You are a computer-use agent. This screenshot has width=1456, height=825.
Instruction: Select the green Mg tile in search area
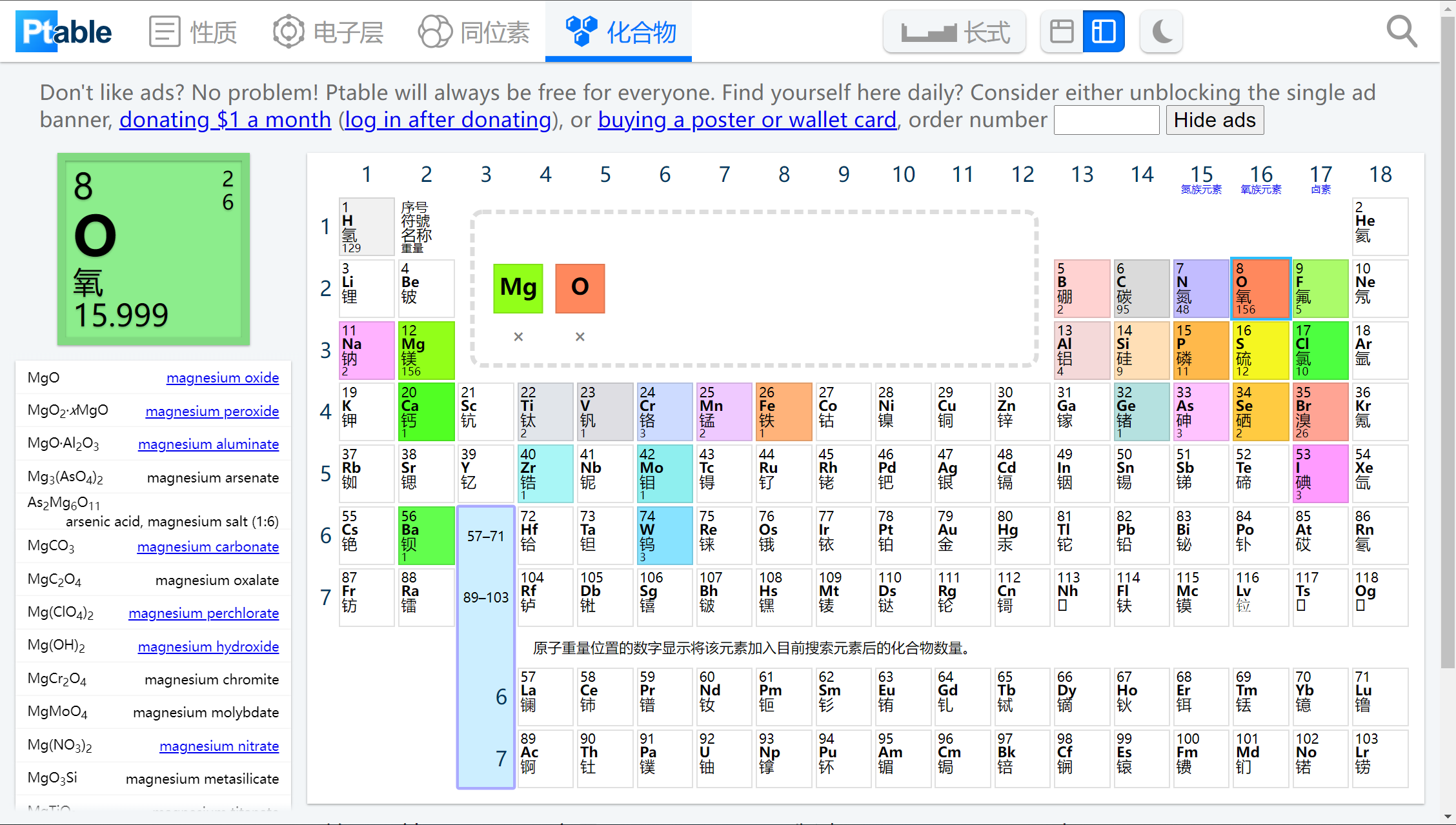point(518,288)
